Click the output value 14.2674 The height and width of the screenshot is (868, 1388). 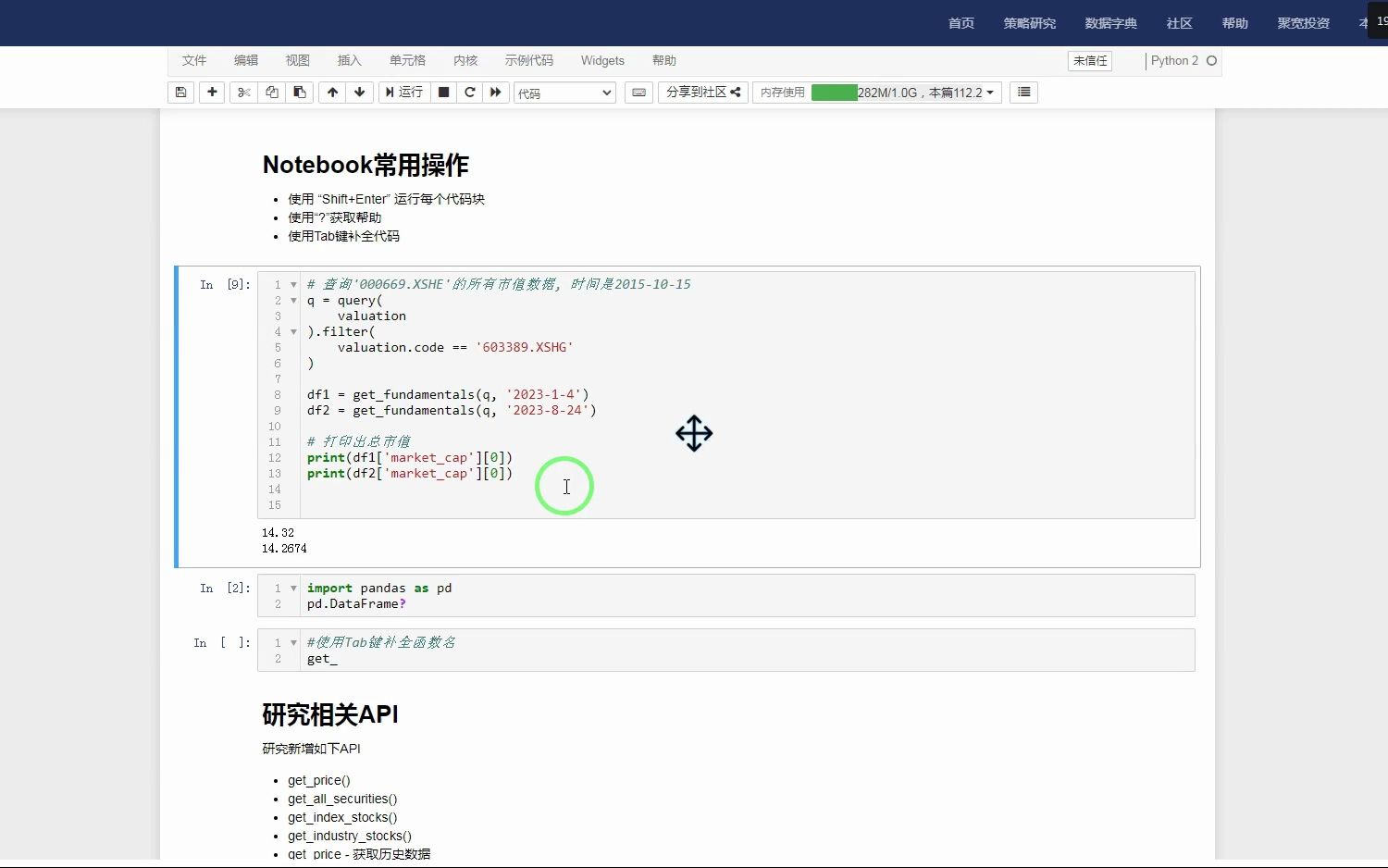pyautogui.click(x=284, y=549)
